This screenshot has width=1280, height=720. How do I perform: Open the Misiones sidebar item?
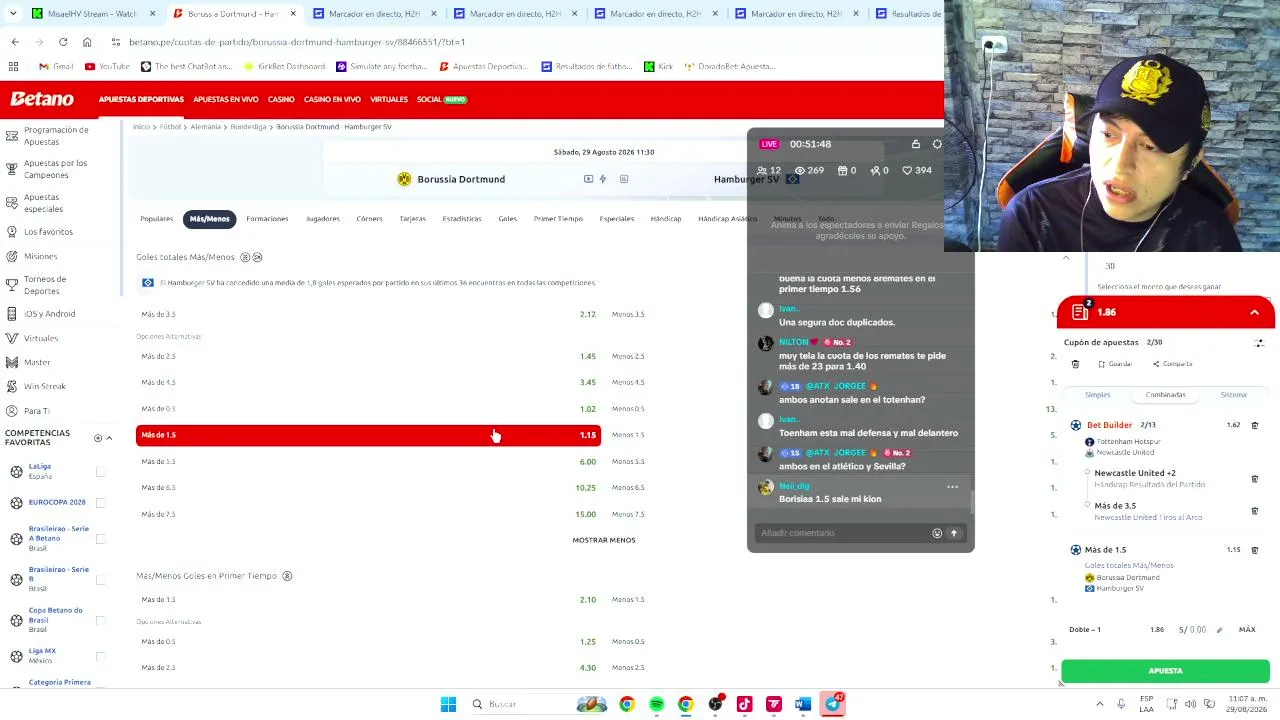(40, 256)
